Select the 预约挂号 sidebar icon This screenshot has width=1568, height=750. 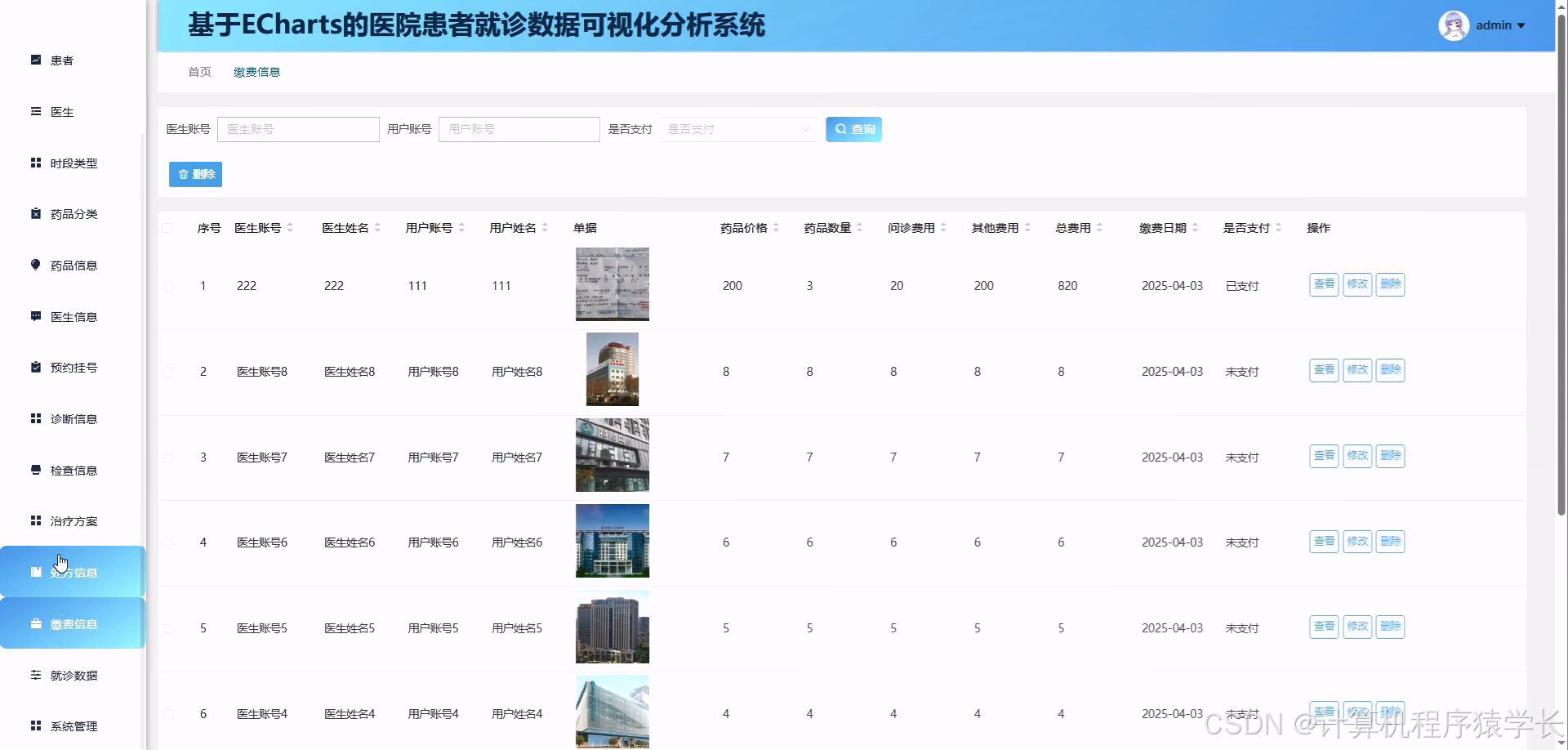(x=35, y=368)
